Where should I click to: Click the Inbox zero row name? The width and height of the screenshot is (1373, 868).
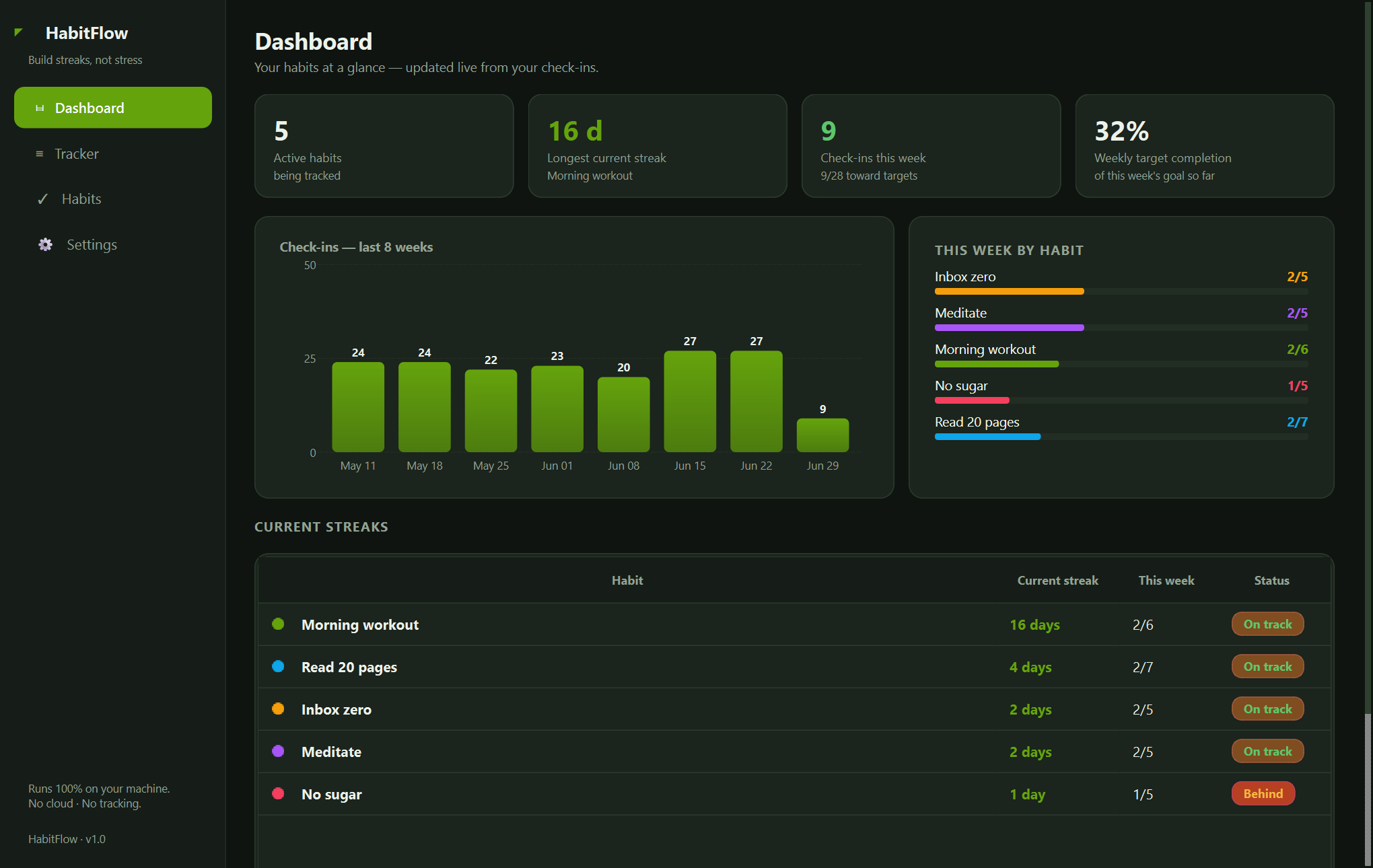pyautogui.click(x=337, y=709)
